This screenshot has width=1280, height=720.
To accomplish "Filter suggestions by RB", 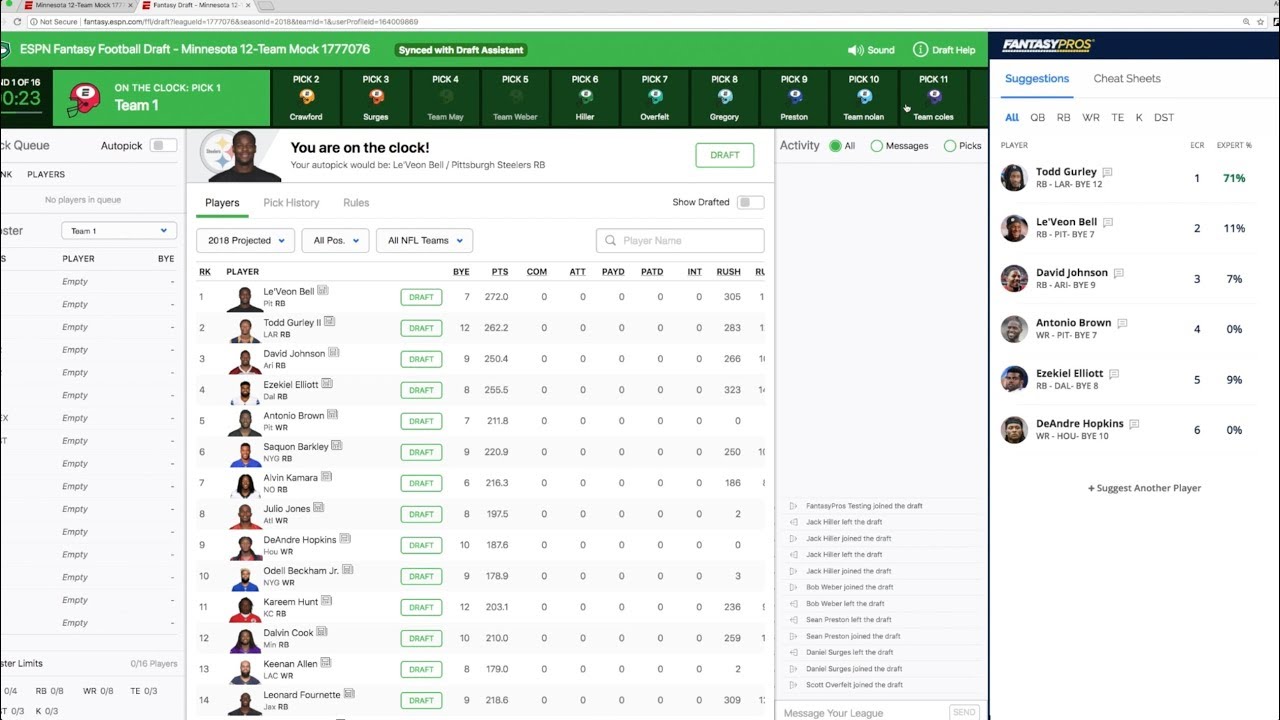I will pyautogui.click(x=1064, y=118).
